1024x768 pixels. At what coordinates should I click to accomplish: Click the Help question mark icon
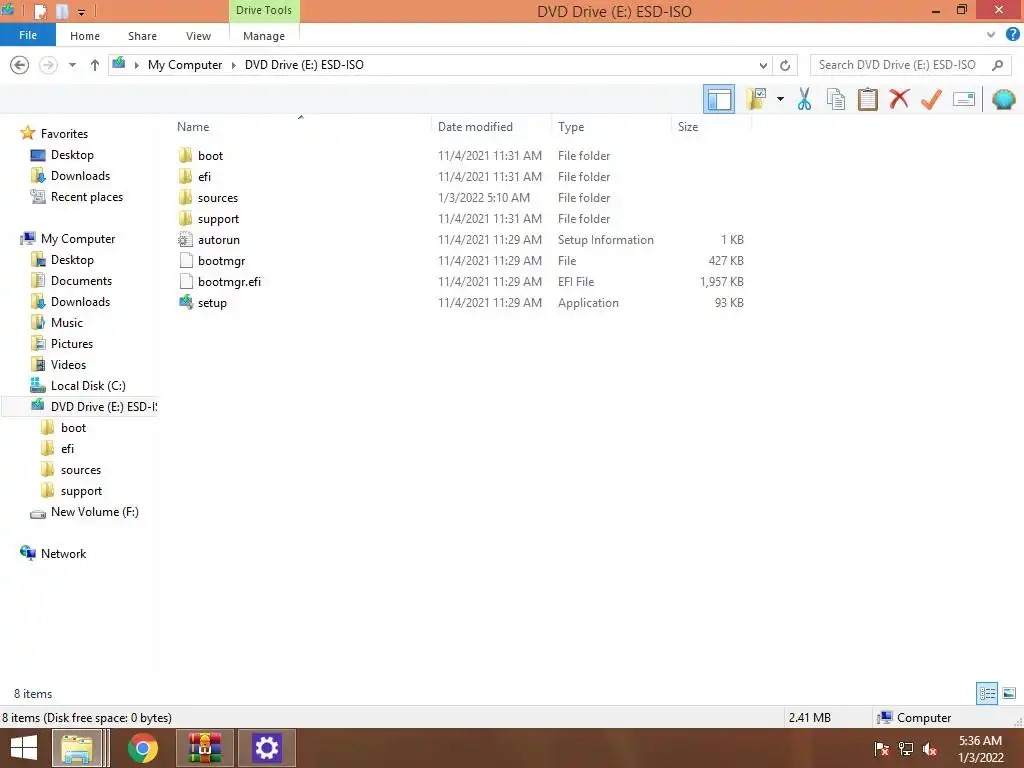pos(1012,35)
